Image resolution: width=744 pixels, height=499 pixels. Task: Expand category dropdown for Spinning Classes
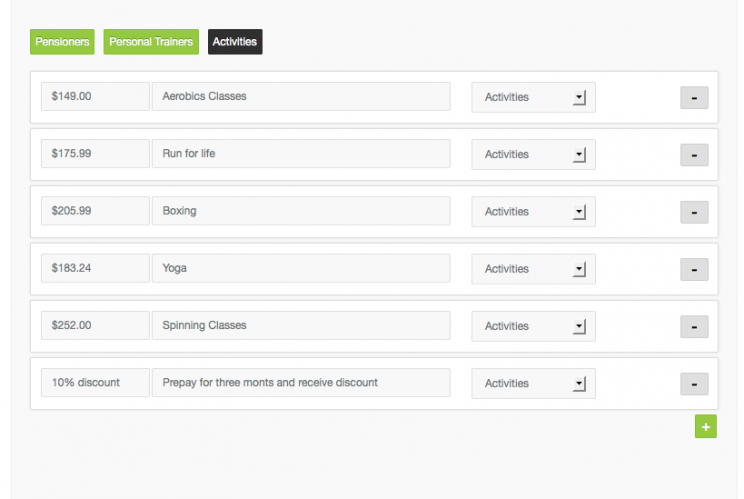533,325
